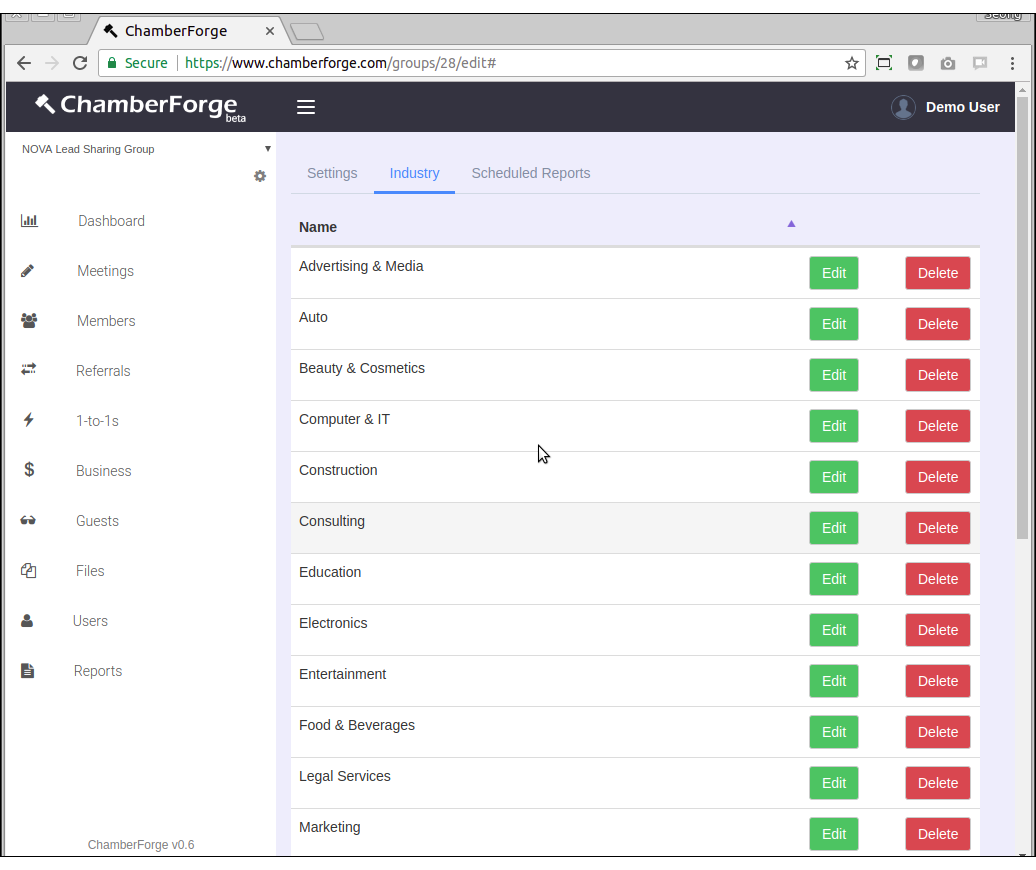
Task: Sort by Name column arrow
Action: pyautogui.click(x=791, y=224)
